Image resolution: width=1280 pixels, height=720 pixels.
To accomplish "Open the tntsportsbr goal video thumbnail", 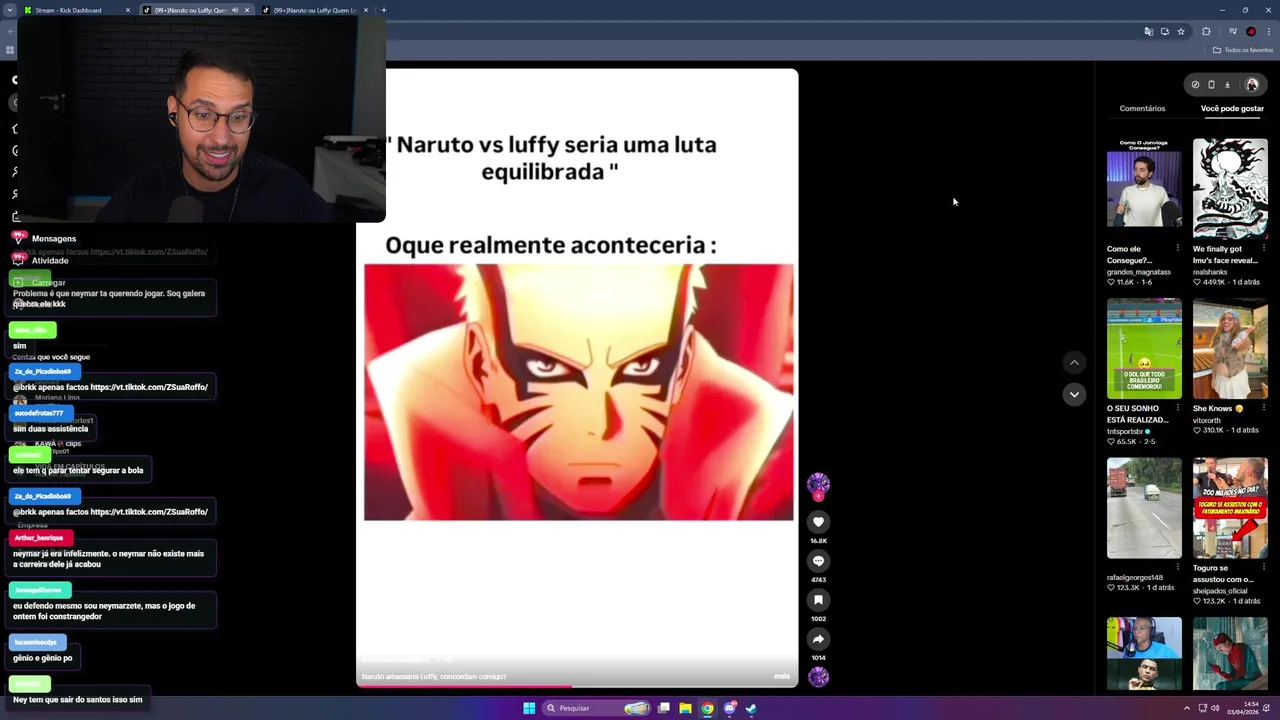I will [1144, 348].
